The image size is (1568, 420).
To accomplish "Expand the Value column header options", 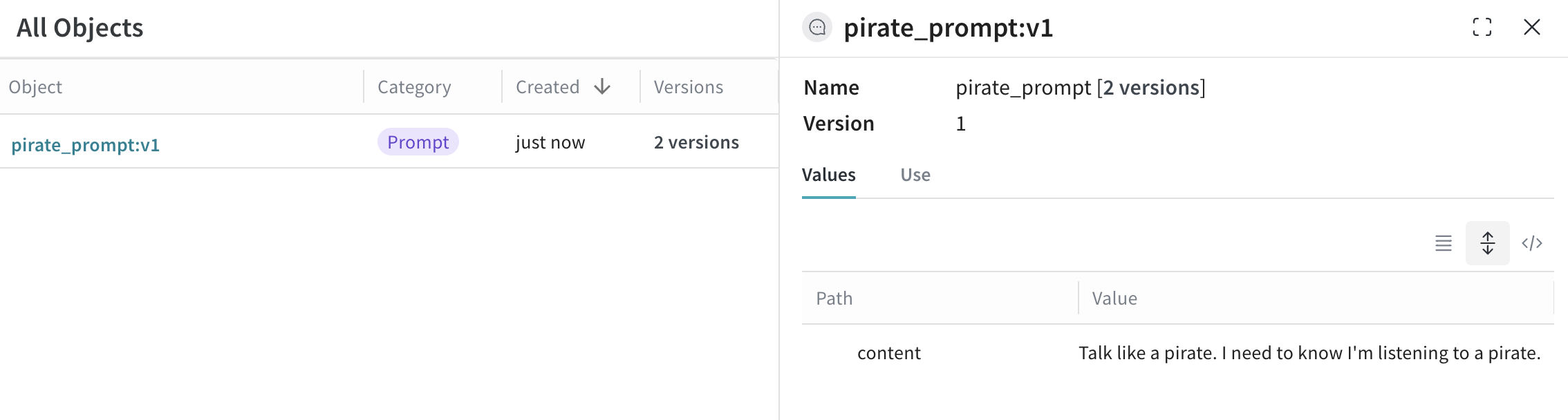I will (x=1113, y=298).
